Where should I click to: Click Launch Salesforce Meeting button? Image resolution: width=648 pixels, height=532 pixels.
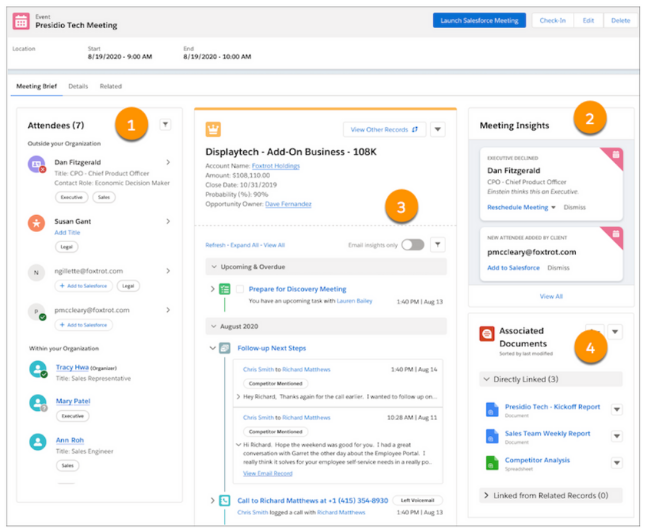[x=479, y=20]
